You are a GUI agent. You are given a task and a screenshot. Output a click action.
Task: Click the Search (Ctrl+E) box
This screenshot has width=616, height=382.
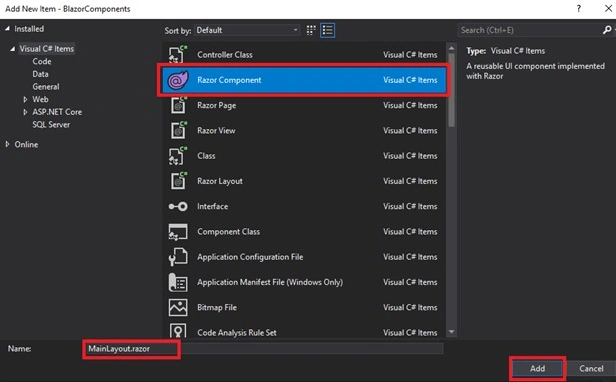coord(530,30)
